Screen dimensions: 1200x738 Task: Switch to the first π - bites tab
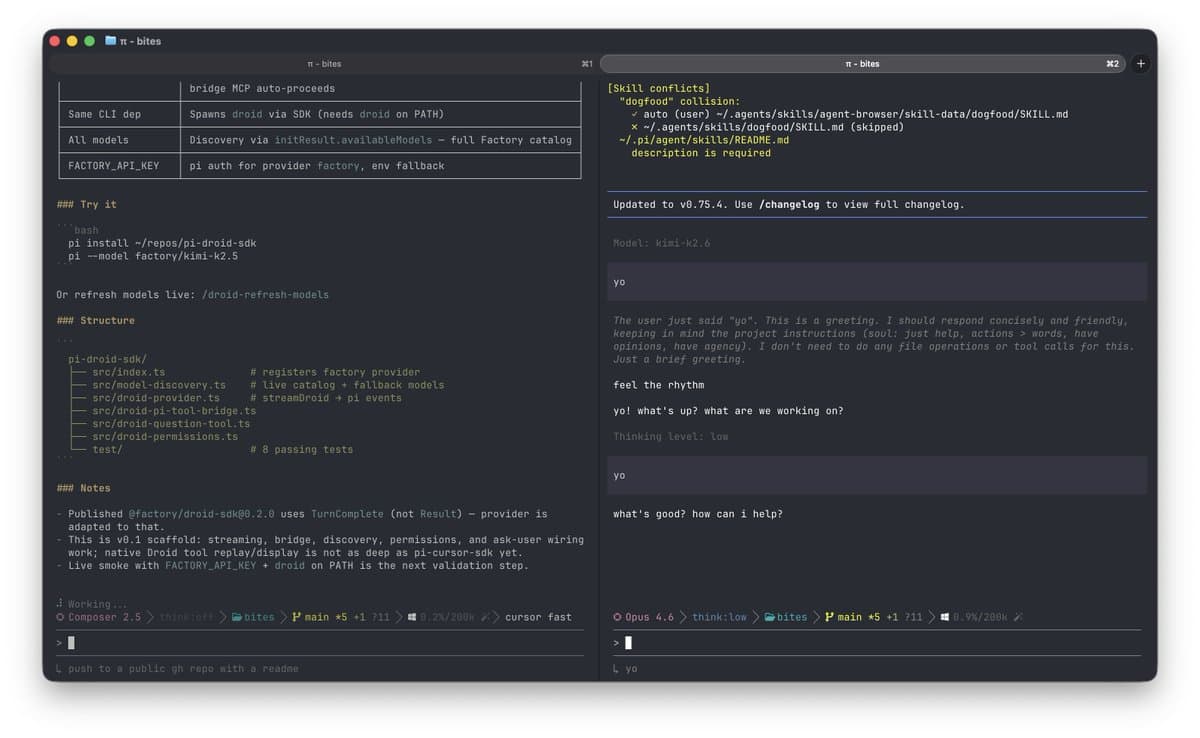324,63
